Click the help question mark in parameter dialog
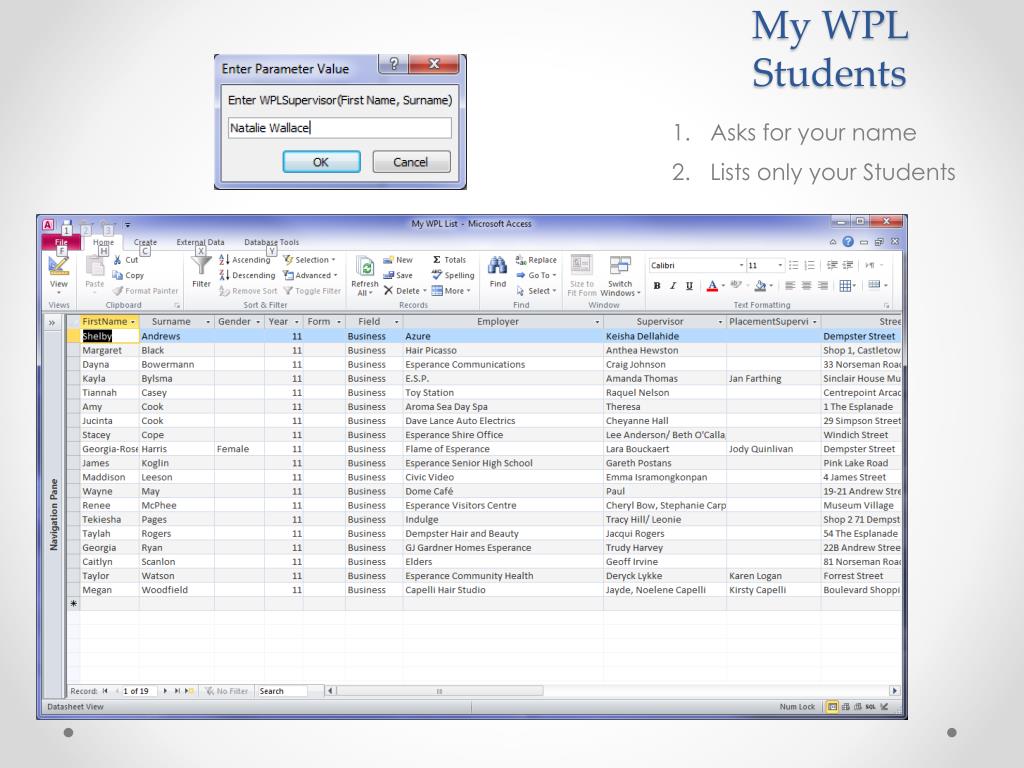The height and width of the screenshot is (768, 1024). (394, 64)
